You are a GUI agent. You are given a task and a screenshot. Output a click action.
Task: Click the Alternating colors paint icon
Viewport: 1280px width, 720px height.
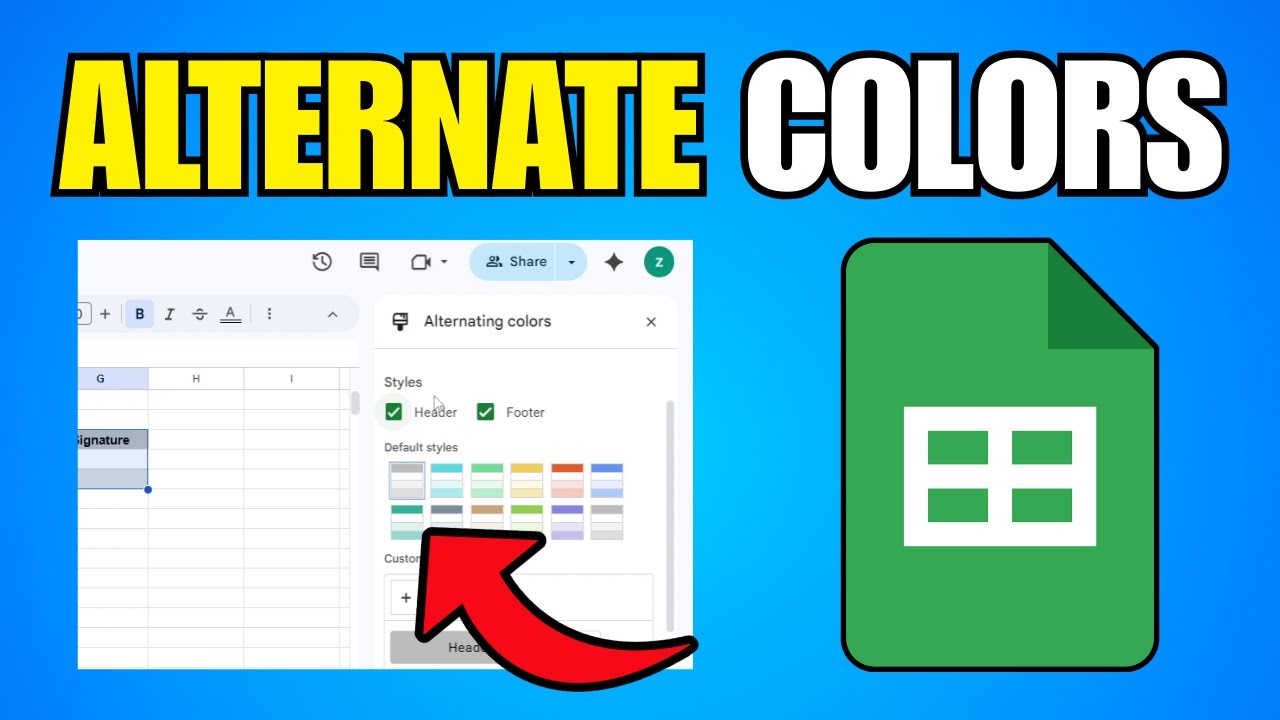400,321
